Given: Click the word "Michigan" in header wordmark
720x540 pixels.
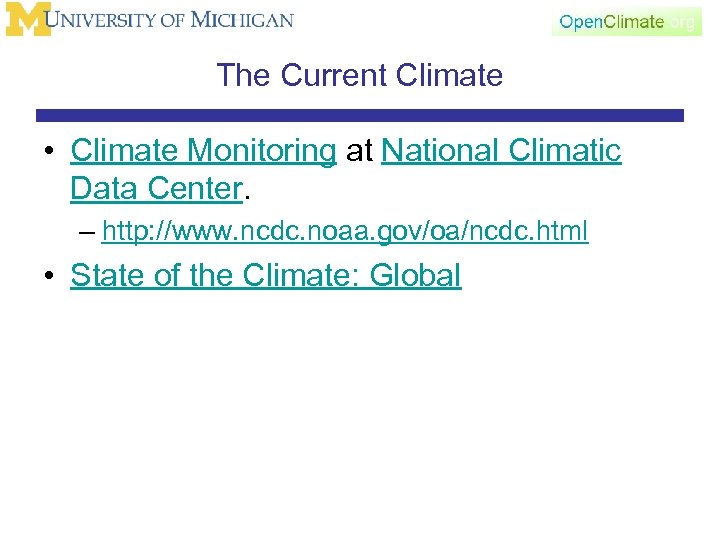Looking at the screenshot, I should pos(242,20).
